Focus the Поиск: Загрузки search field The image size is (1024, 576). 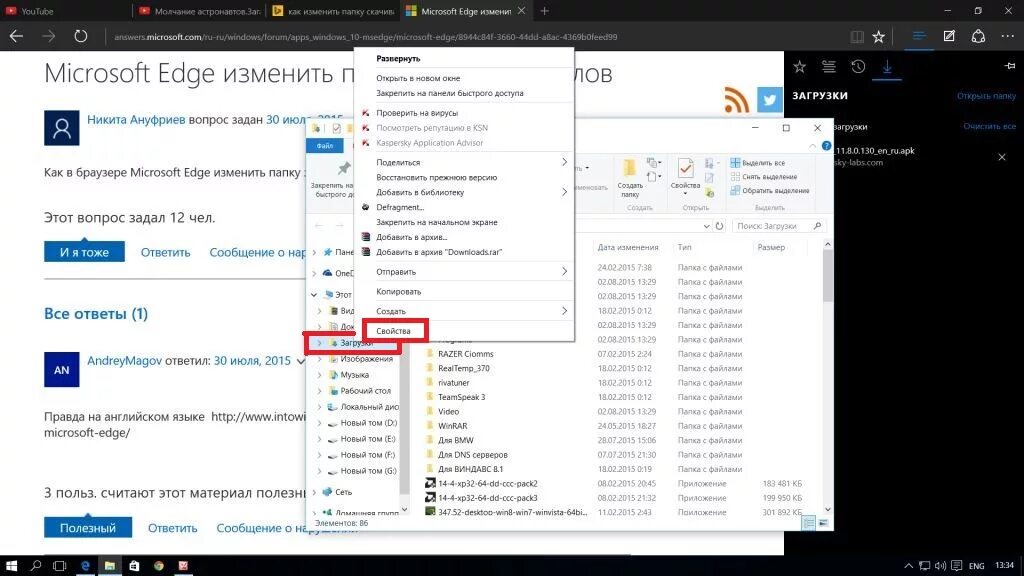(778, 226)
